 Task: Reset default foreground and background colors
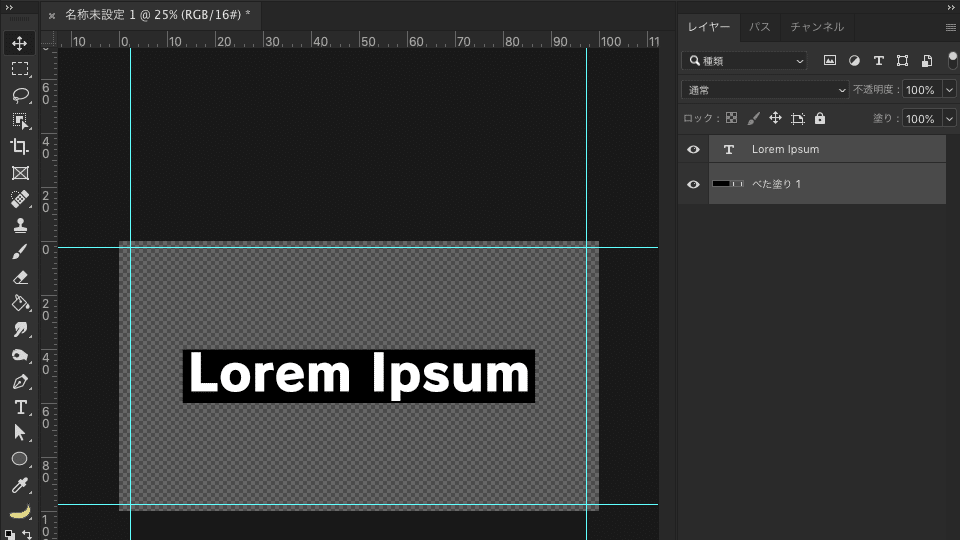(10, 535)
